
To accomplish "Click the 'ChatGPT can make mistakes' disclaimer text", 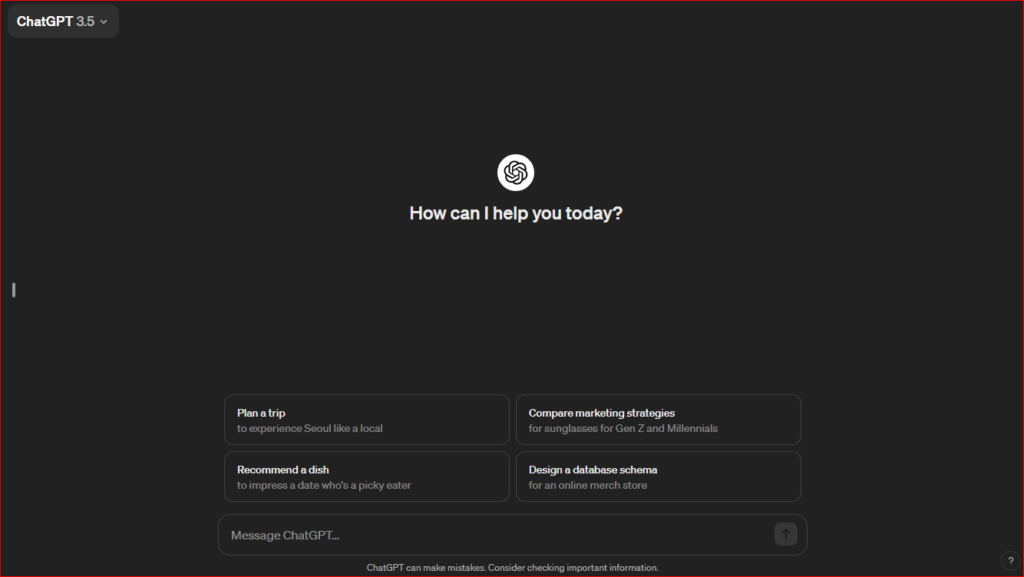I will pyautogui.click(x=513, y=568).
